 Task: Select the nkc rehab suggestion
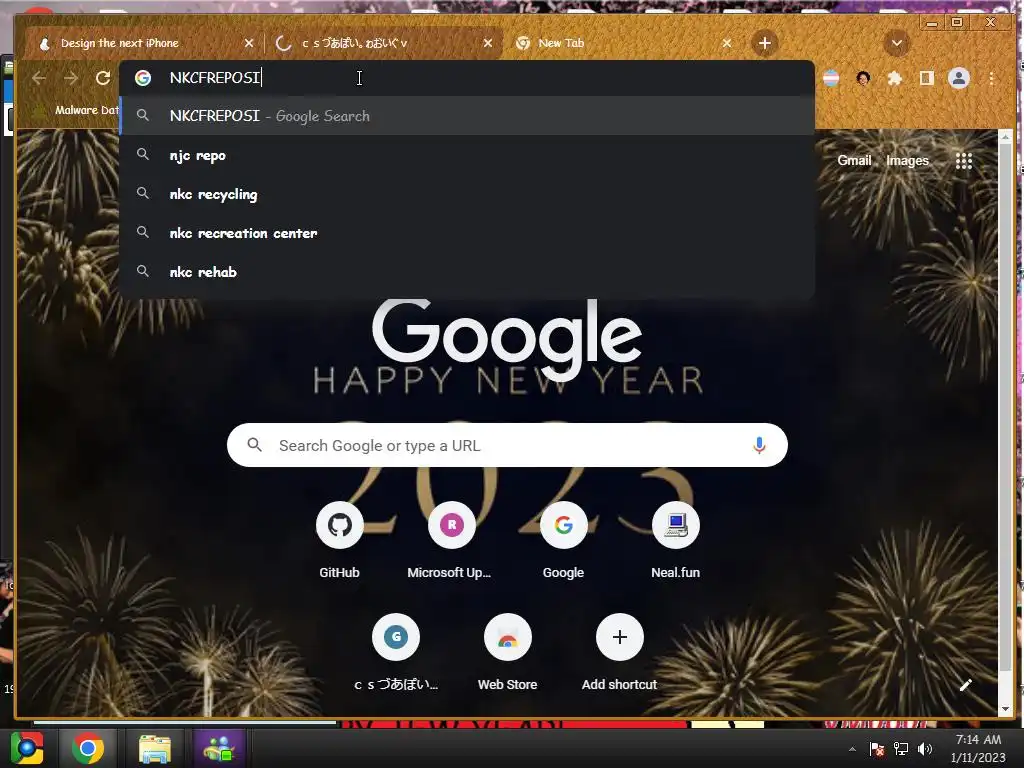point(467,272)
